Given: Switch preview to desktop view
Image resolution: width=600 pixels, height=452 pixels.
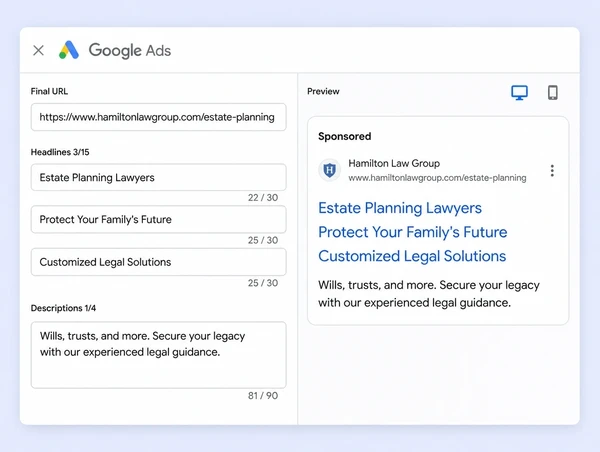Looking at the screenshot, I should pyautogui.click(x=519, y=93).
